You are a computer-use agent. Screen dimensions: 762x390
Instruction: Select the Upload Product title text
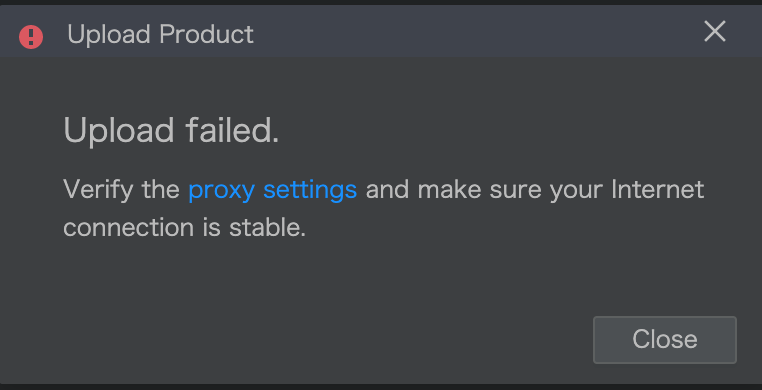tap(160, 34)
